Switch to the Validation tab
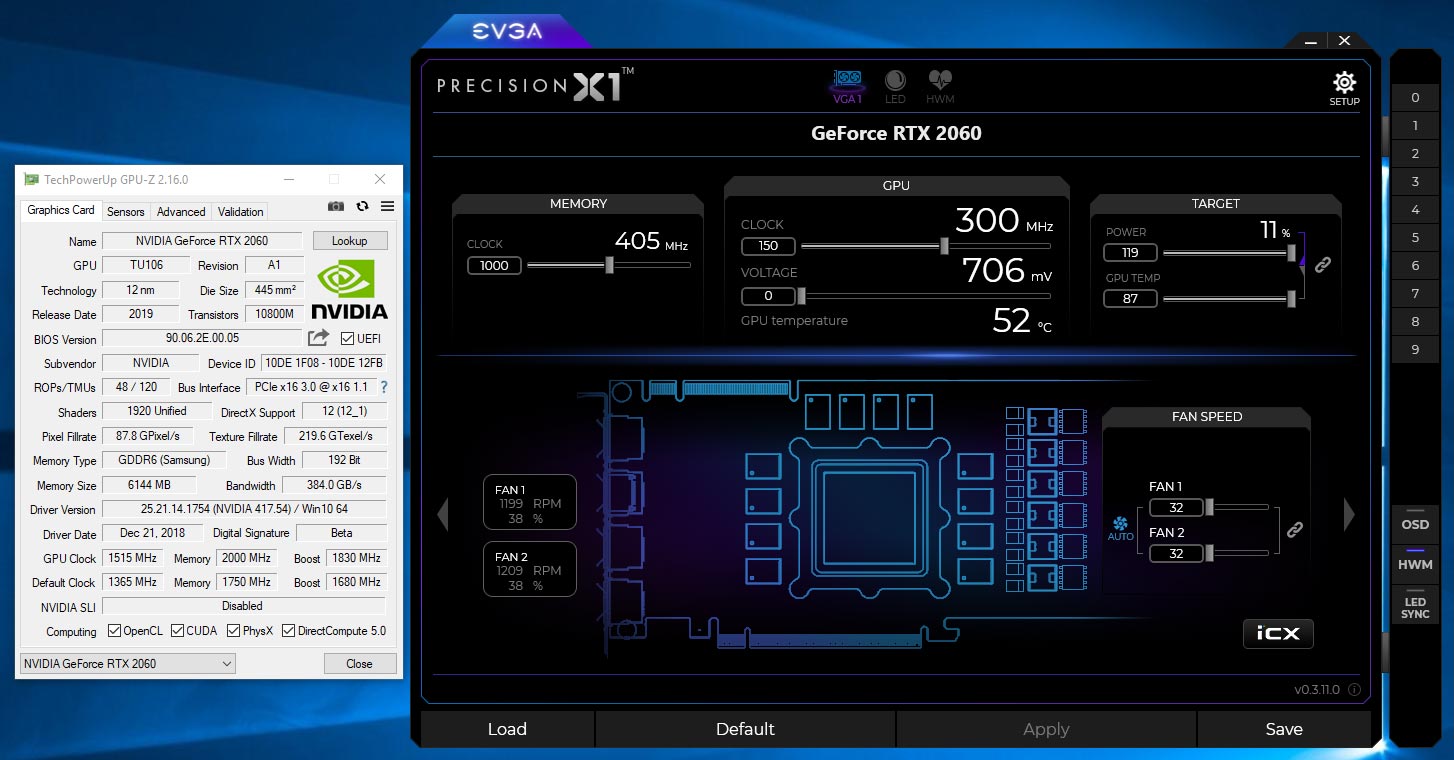The height and width of the screenshot is (760, 1454). [241, 211]
